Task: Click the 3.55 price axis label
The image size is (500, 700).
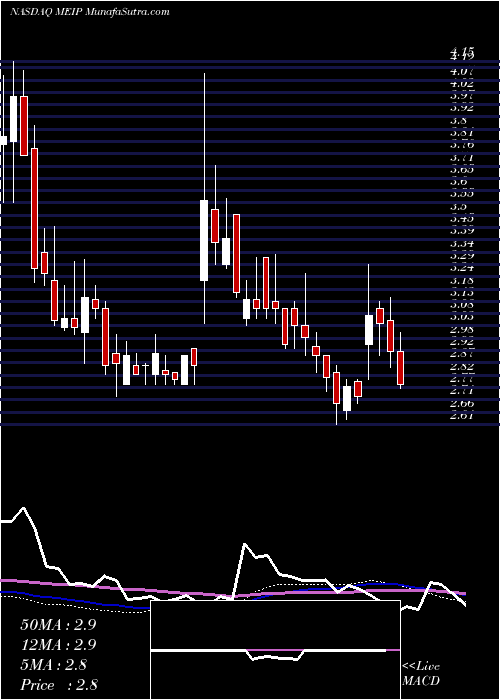Action: click(x=462, y=194)
